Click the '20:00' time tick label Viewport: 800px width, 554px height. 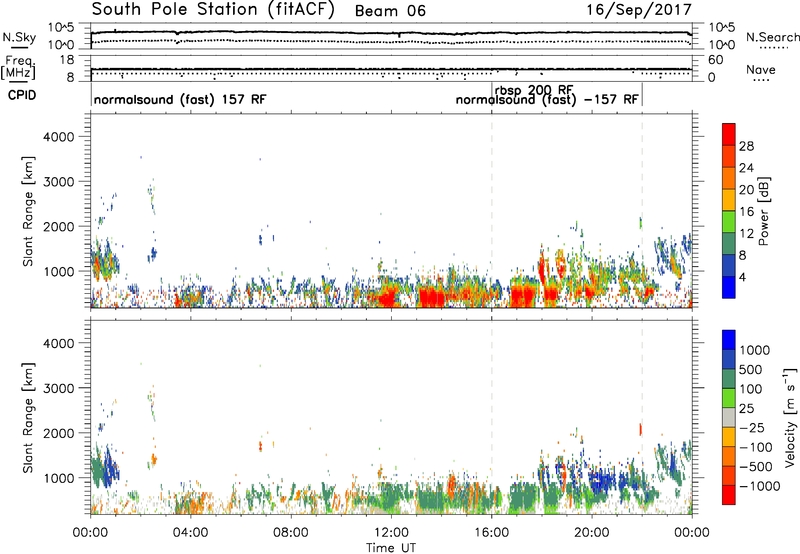(x=591, y=533)
